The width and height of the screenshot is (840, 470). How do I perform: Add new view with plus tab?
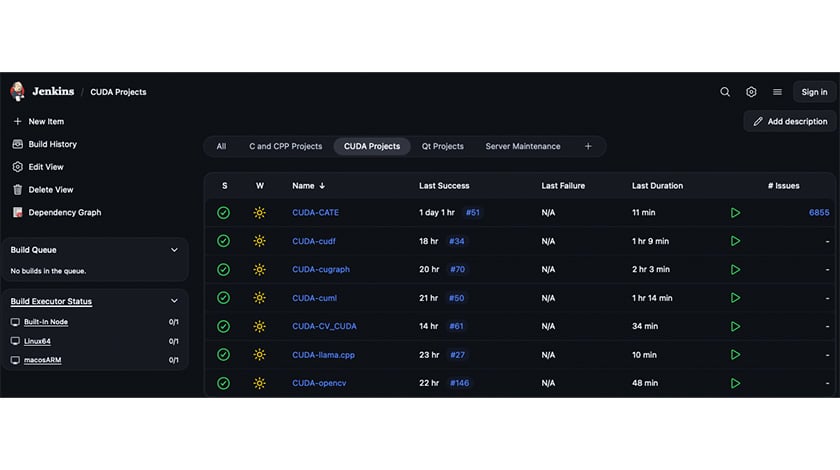(x=588, y=146)
